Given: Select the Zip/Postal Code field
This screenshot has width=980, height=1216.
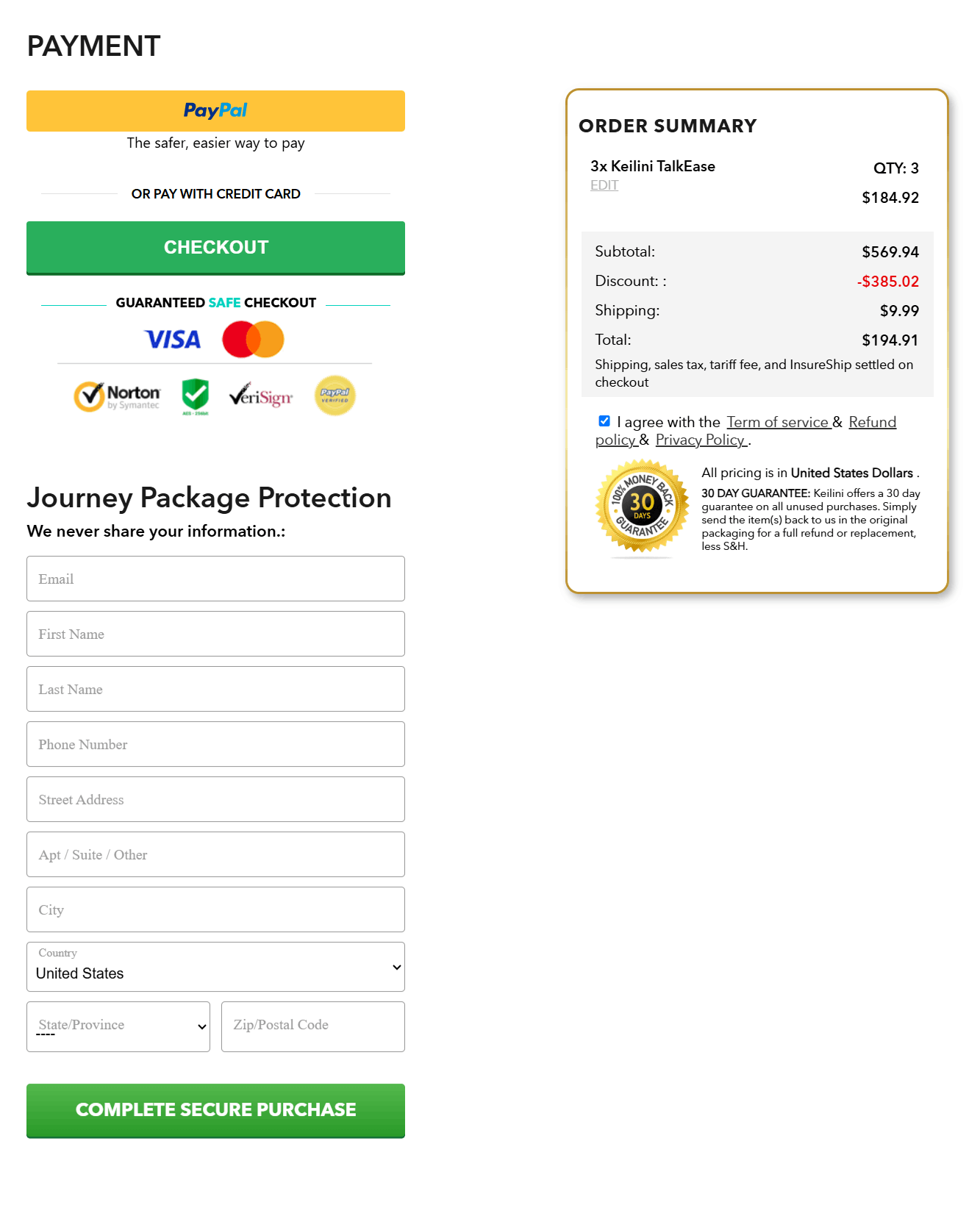Looking at the screenshot, I should click(x=312, y=1026).
